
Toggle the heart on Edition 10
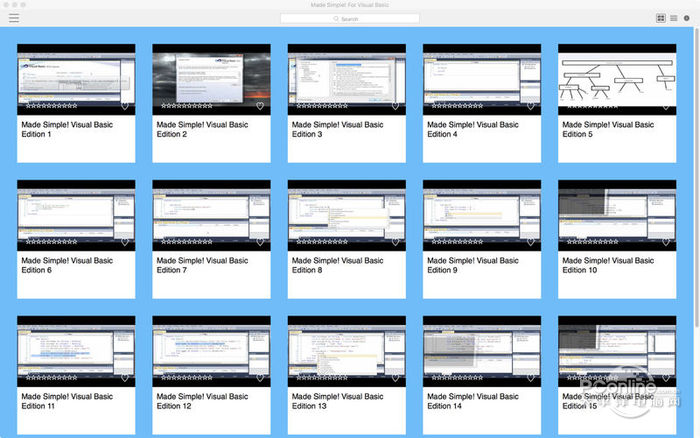click(x=666, y=242)
